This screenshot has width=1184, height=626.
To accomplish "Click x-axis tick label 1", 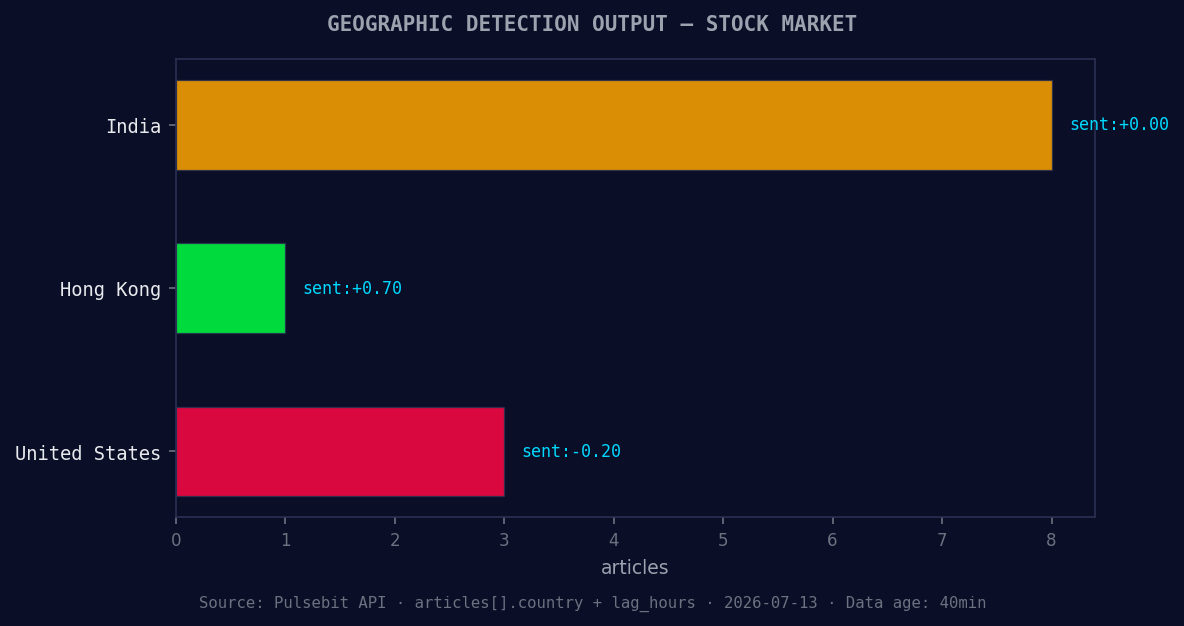I will 285,540.
